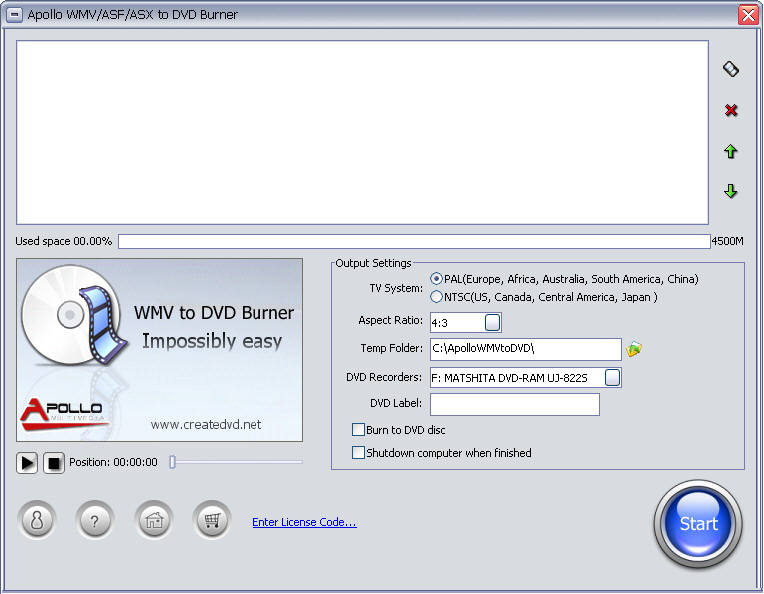Open window system menu icon in title bar

14,15
